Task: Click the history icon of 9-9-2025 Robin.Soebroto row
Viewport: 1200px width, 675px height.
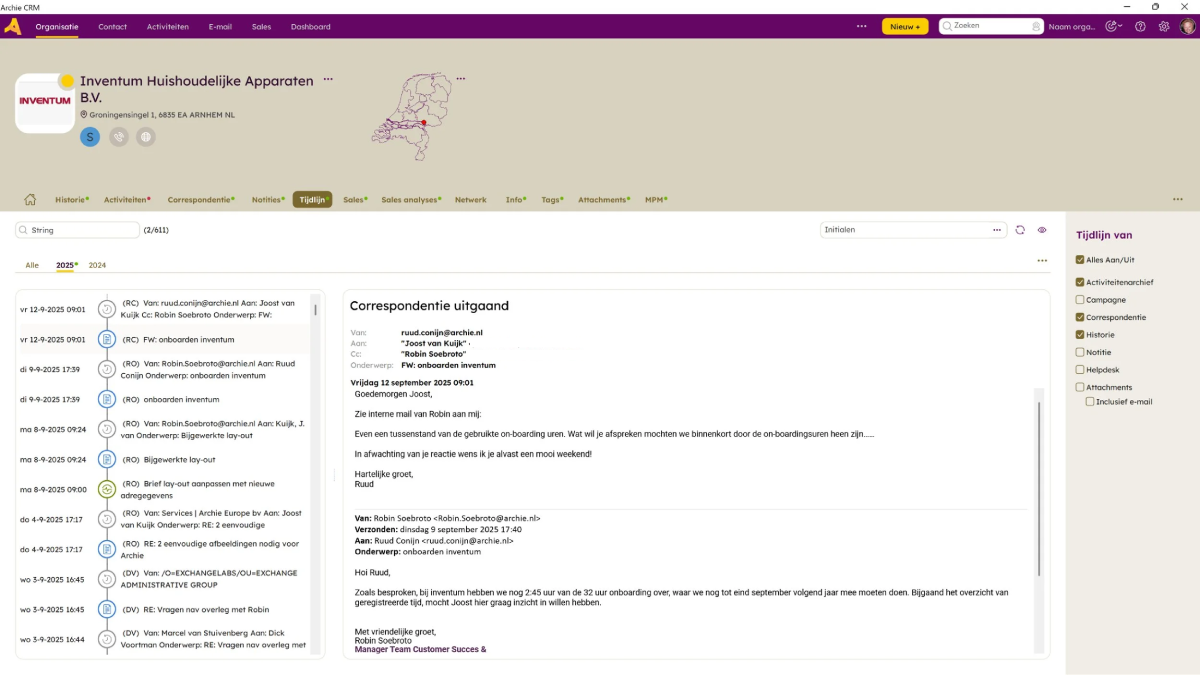Action: pyautogui.click(x=106, y=370)
